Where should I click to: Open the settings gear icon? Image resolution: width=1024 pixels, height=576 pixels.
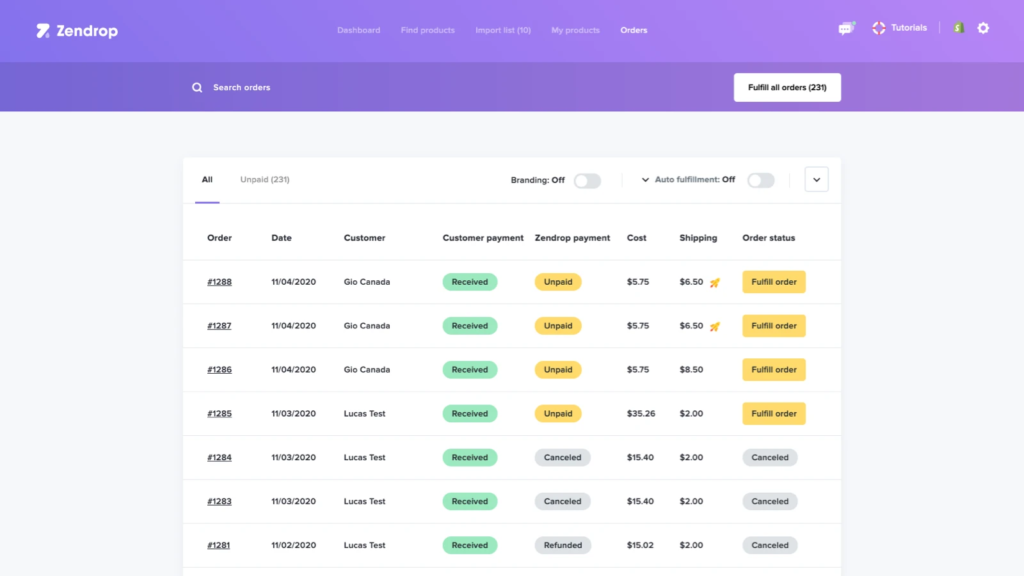pos(982,28)
